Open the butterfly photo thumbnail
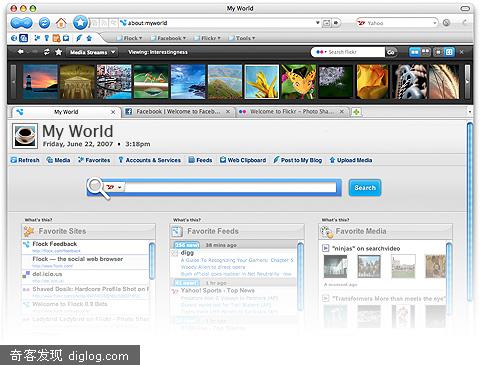 299,82
